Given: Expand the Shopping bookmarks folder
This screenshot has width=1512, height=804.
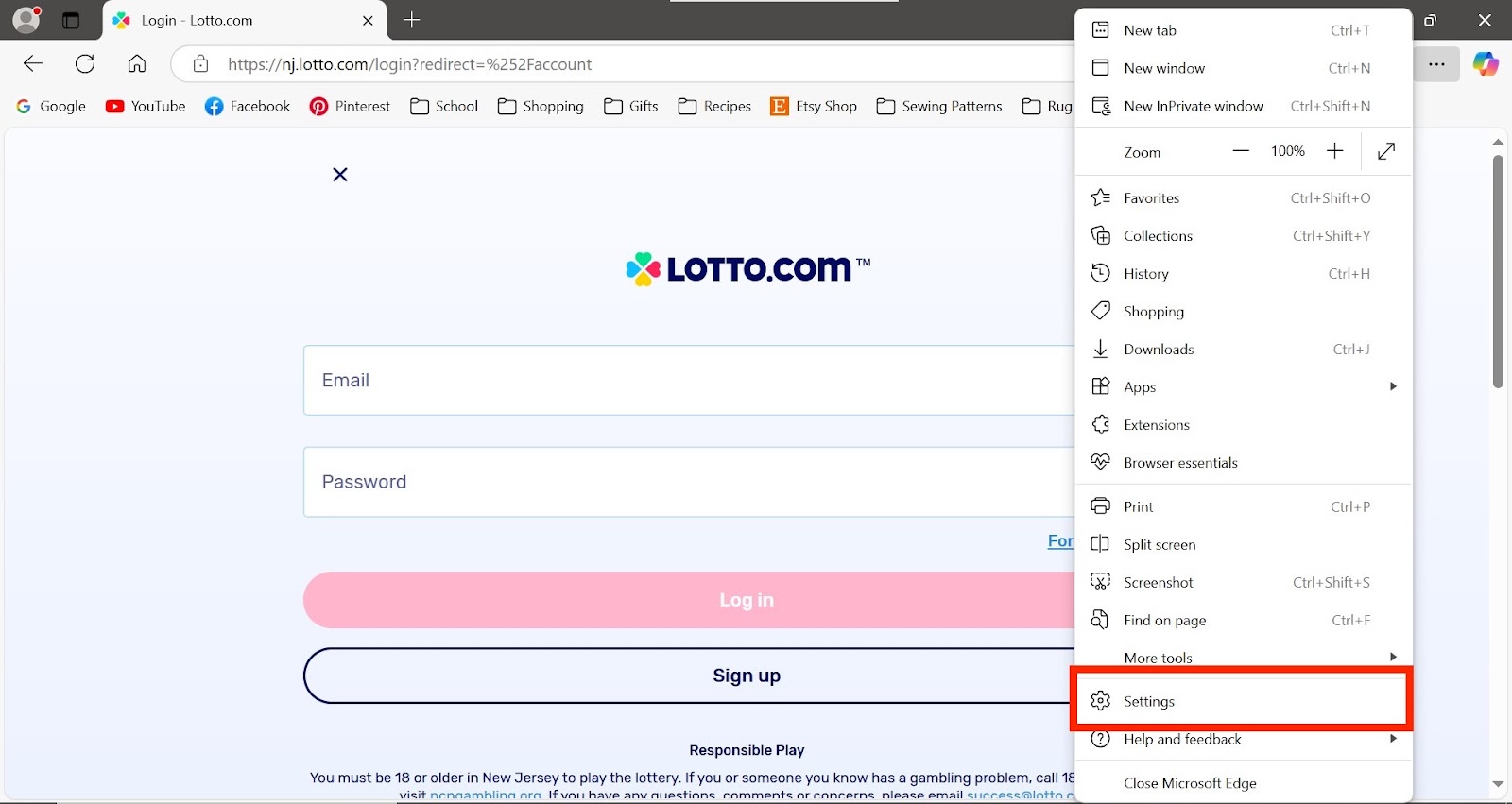Looking at the screenshot, I should 541,106.
